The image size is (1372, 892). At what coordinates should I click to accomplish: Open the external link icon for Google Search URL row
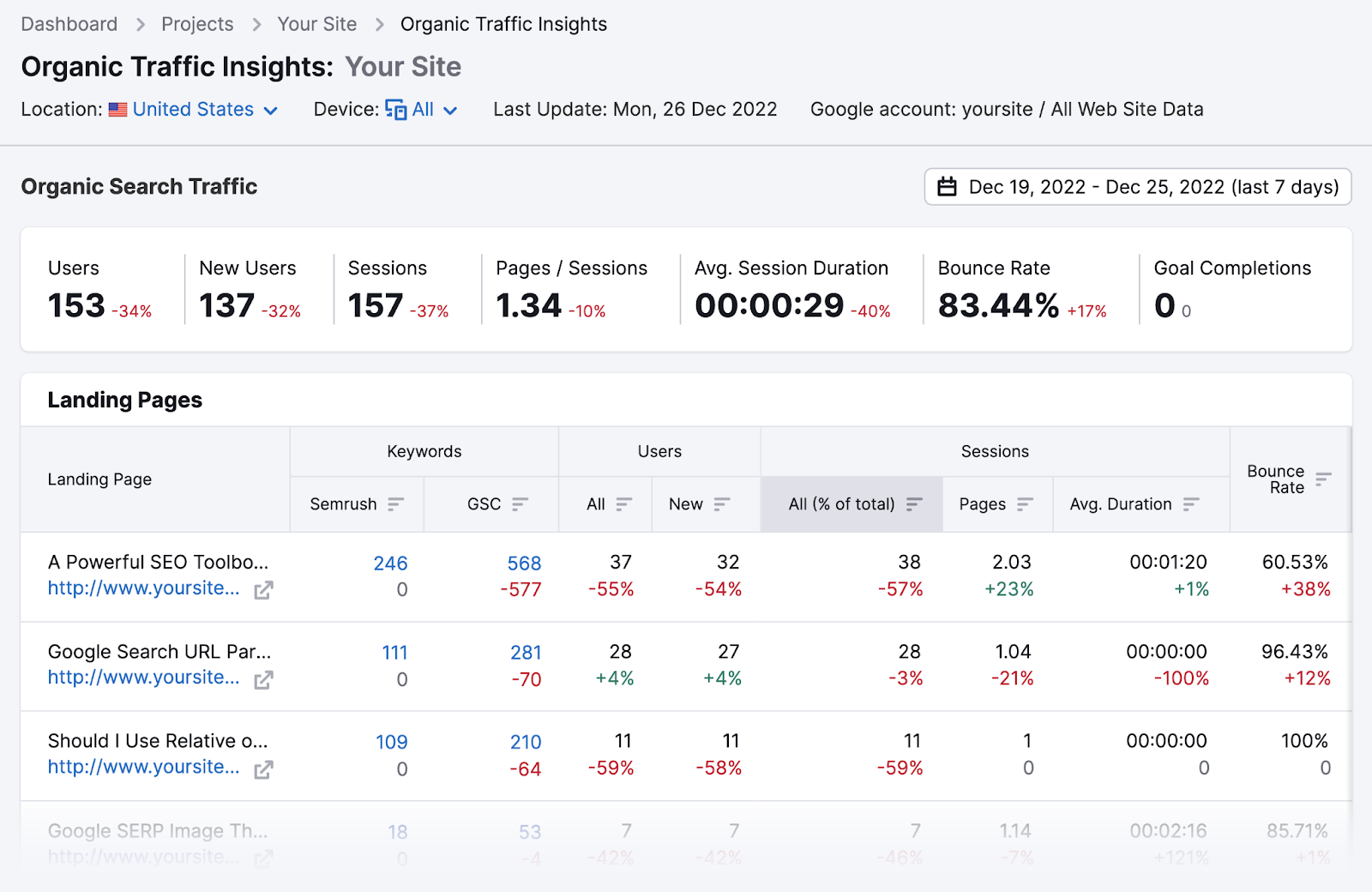coord(264,679)
